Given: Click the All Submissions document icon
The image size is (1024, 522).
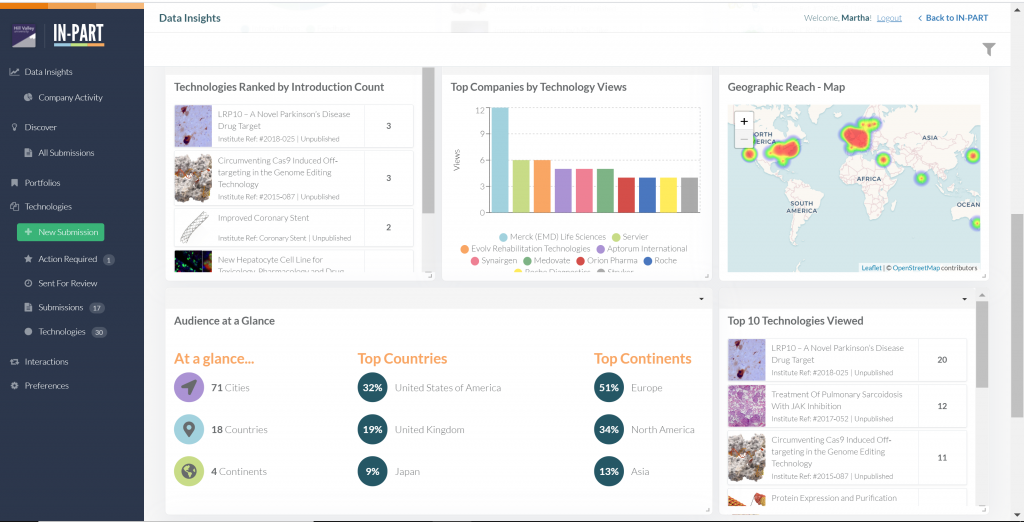Looking at the screenshot, I should (x=28, y=153).
